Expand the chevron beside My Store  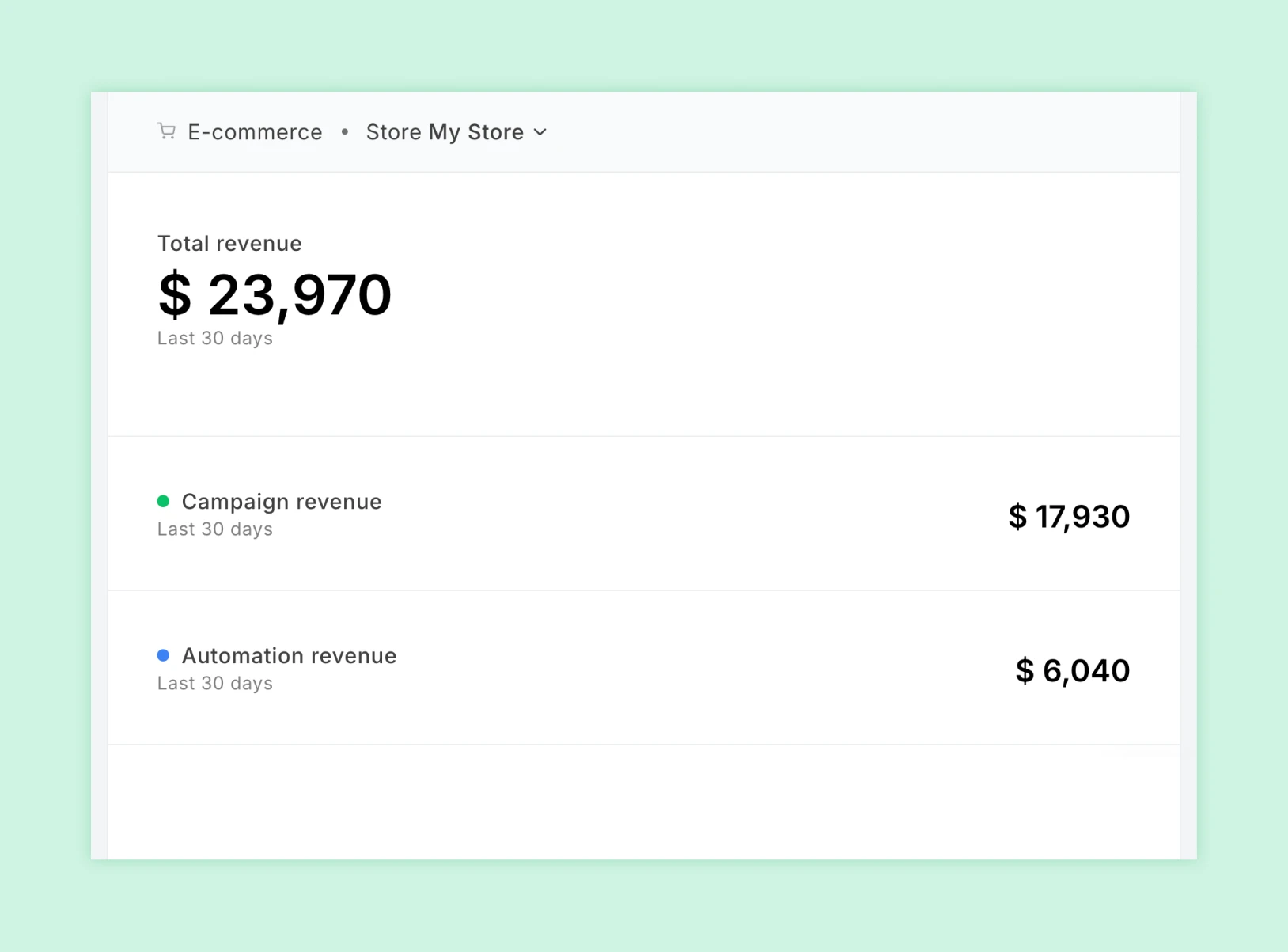tap(540, 132)
